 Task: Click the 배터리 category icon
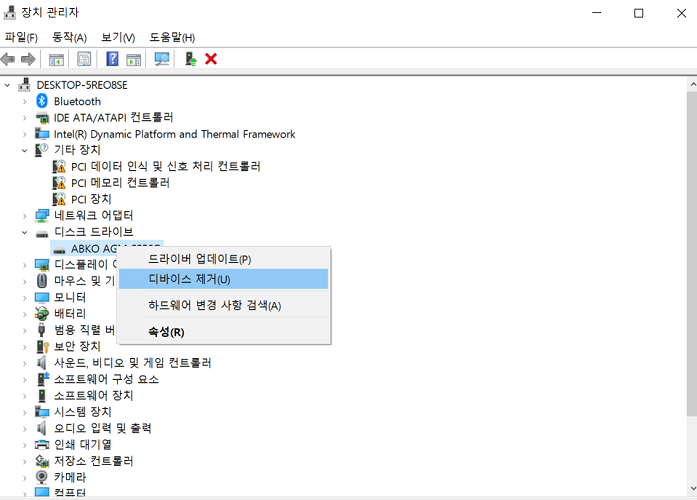pyautogui.click(x=42, y=313)
